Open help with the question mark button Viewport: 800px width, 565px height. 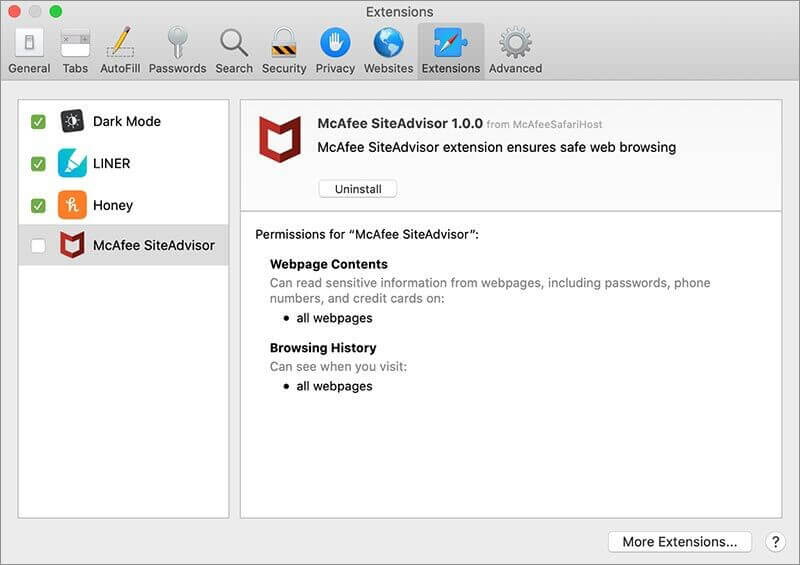pyautogui.click(x=775, y=542)
